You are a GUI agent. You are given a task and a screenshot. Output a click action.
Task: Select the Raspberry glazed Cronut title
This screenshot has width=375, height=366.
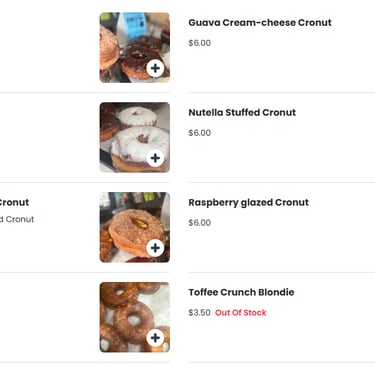(x=248, y=203)
